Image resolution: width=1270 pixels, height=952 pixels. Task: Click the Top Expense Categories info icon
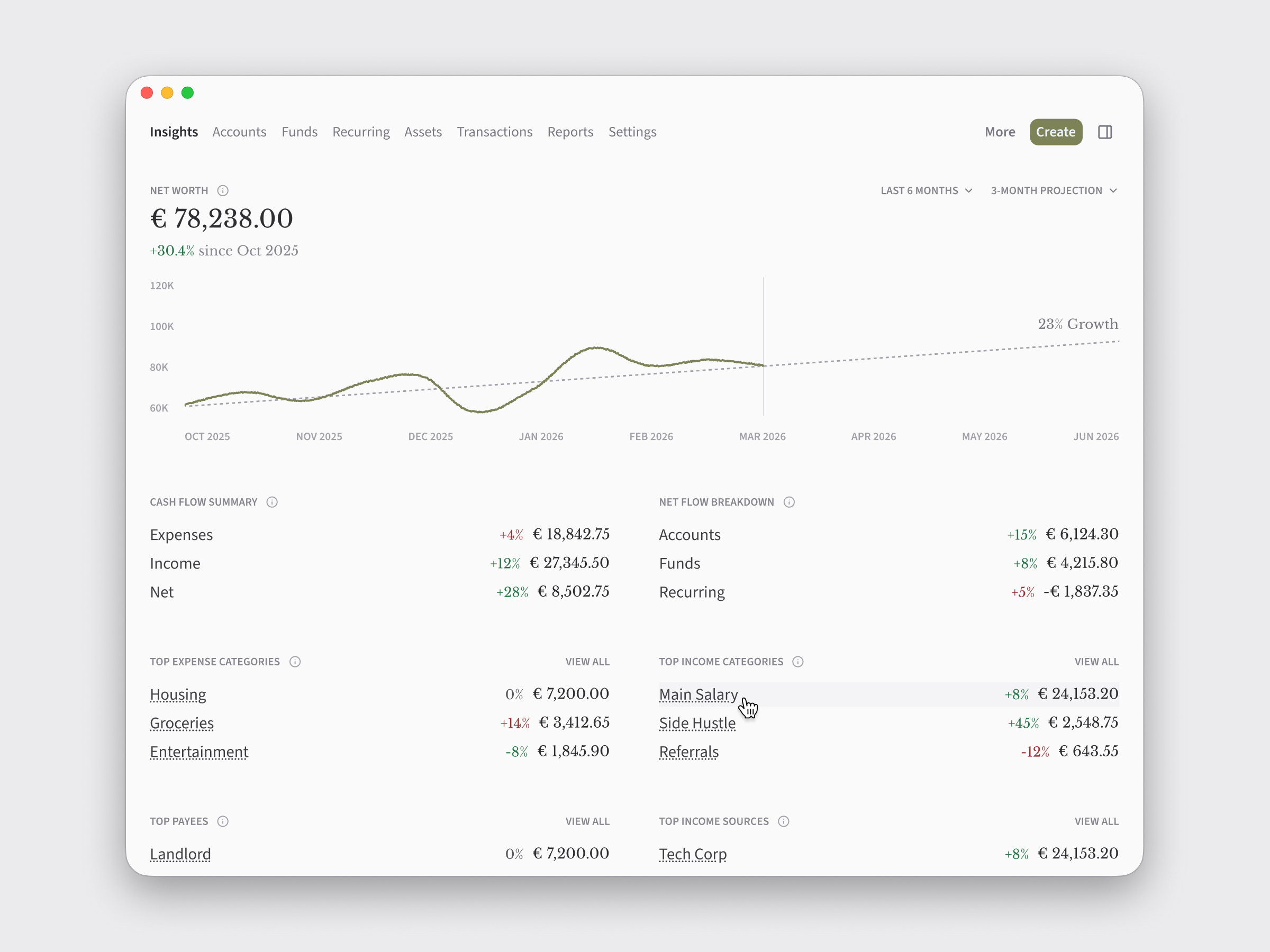coord(295,661)
